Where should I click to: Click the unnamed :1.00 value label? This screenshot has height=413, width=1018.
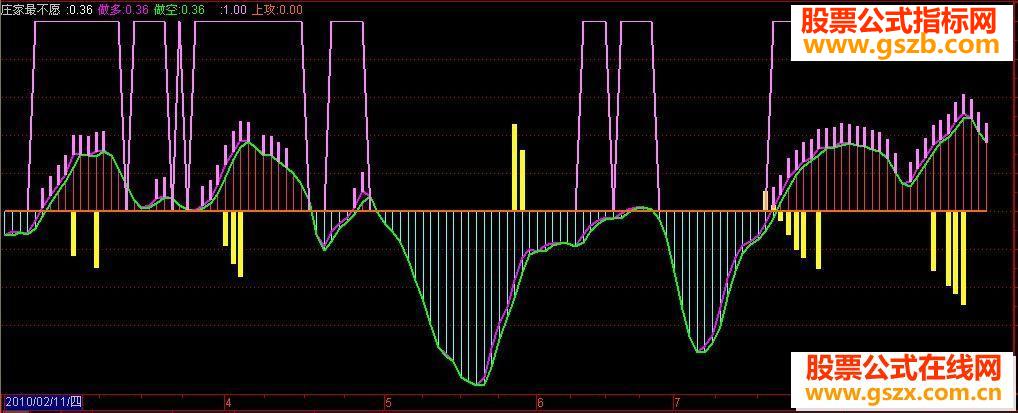coord(233,10)
